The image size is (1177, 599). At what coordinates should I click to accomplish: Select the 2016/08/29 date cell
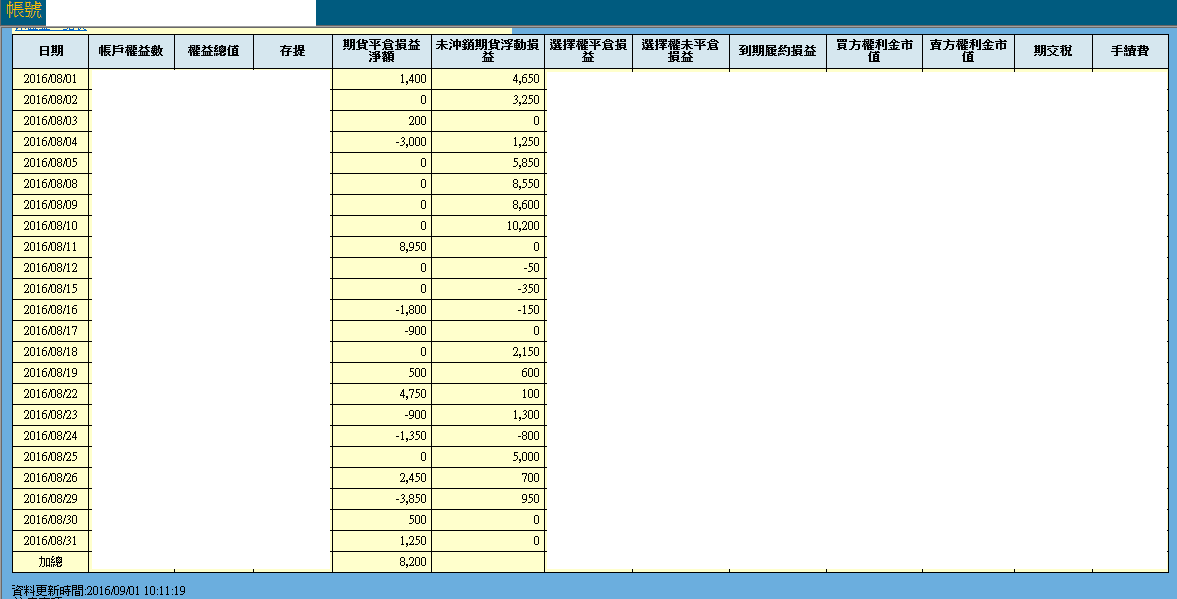click(x=51, y=499)
